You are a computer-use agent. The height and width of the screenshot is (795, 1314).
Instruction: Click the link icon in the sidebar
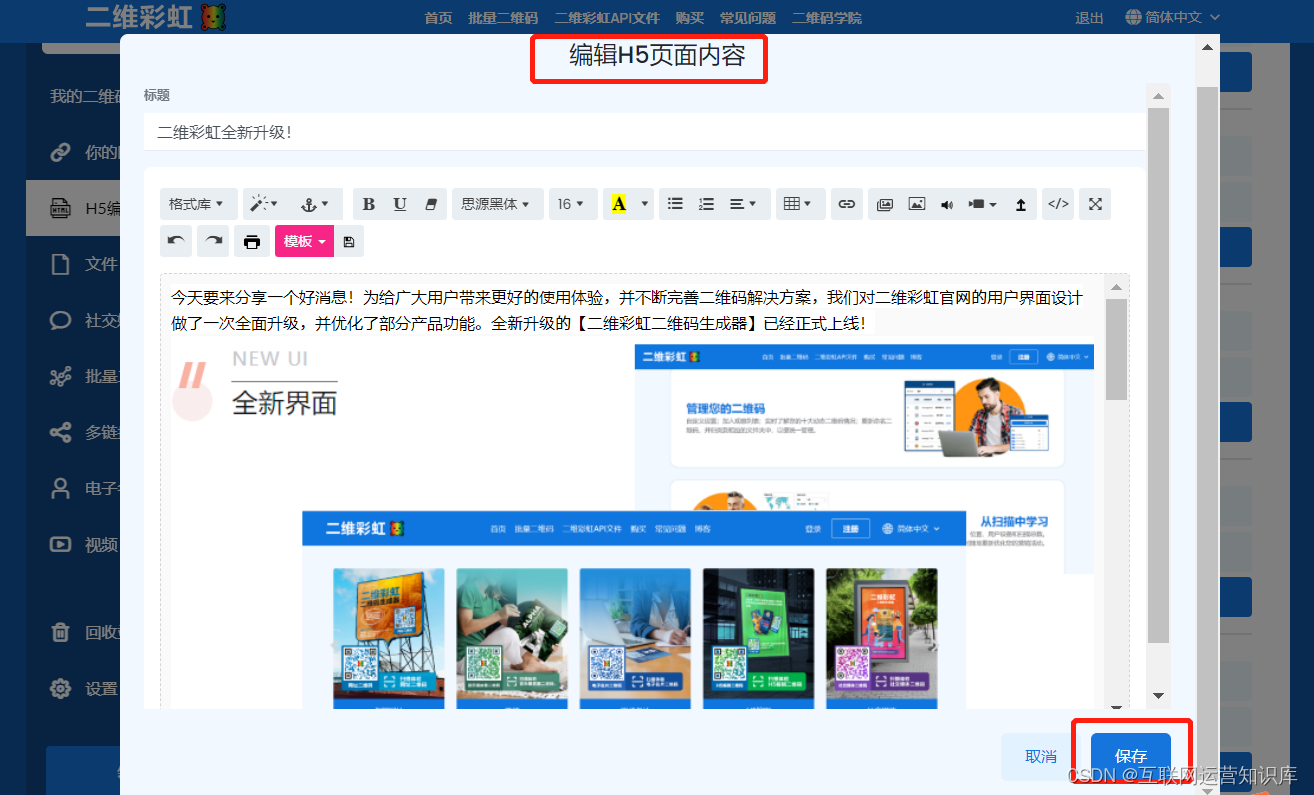[x=61, y=153]
